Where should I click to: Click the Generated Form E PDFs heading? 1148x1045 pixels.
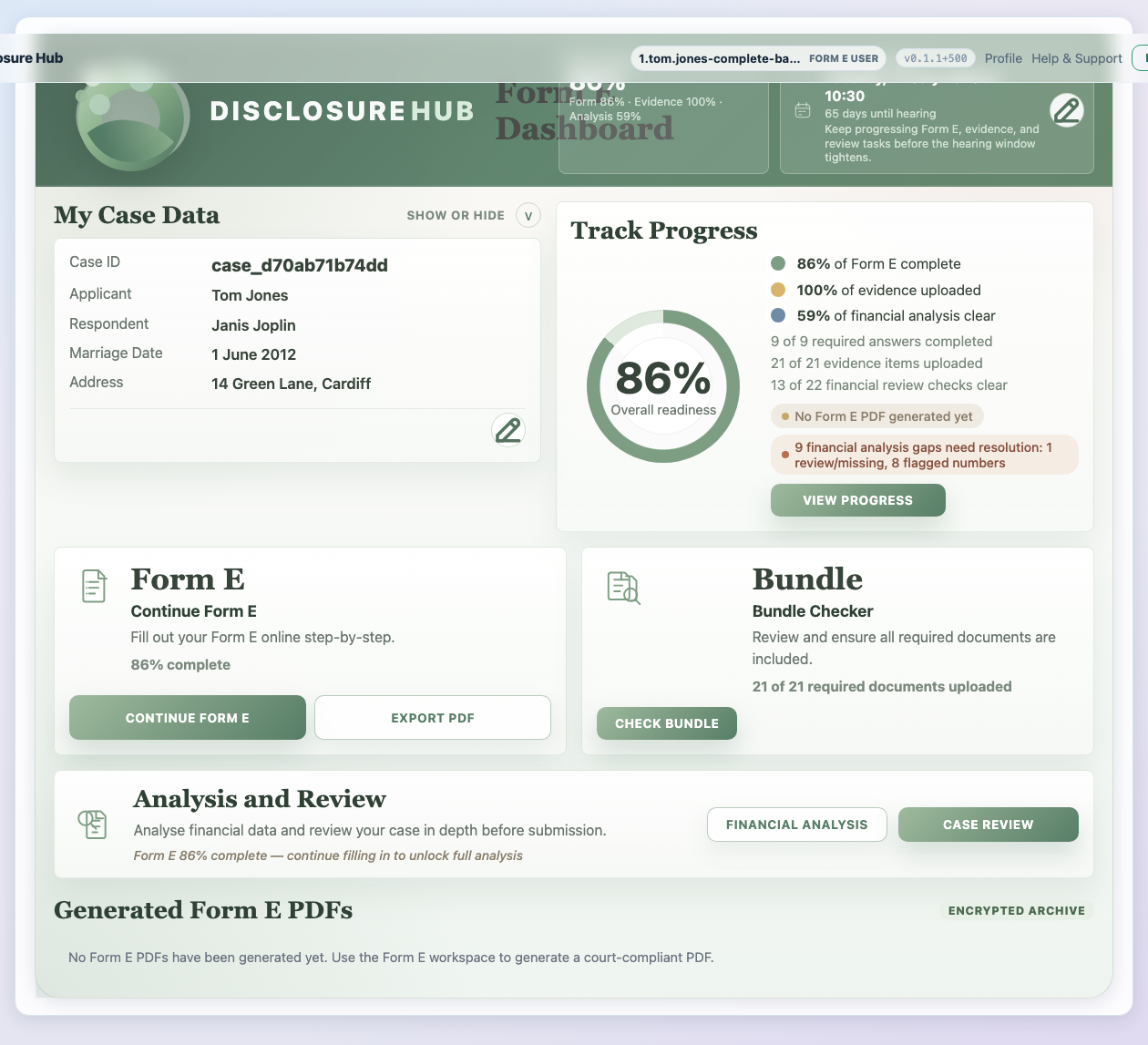[x=203, y=910]
